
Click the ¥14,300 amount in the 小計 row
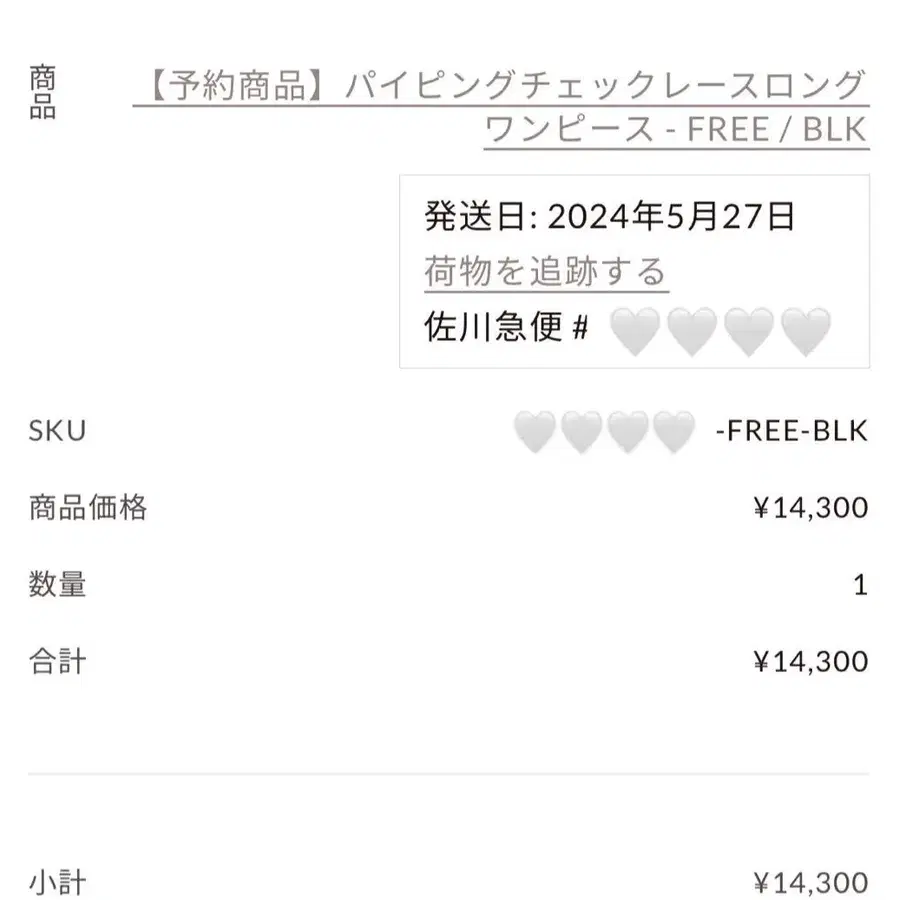[811, 883]
